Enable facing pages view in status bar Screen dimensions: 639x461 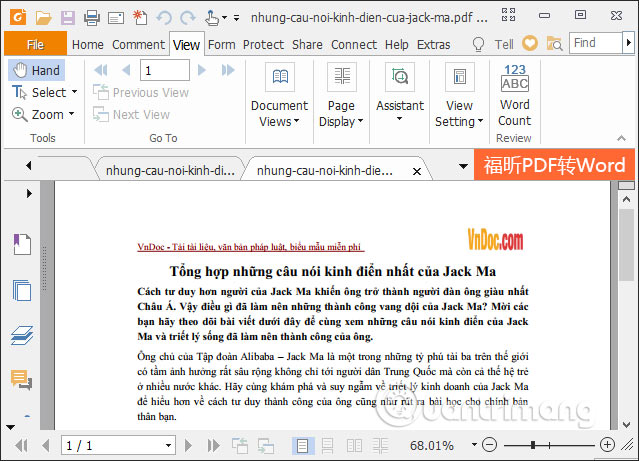[354, 446]
